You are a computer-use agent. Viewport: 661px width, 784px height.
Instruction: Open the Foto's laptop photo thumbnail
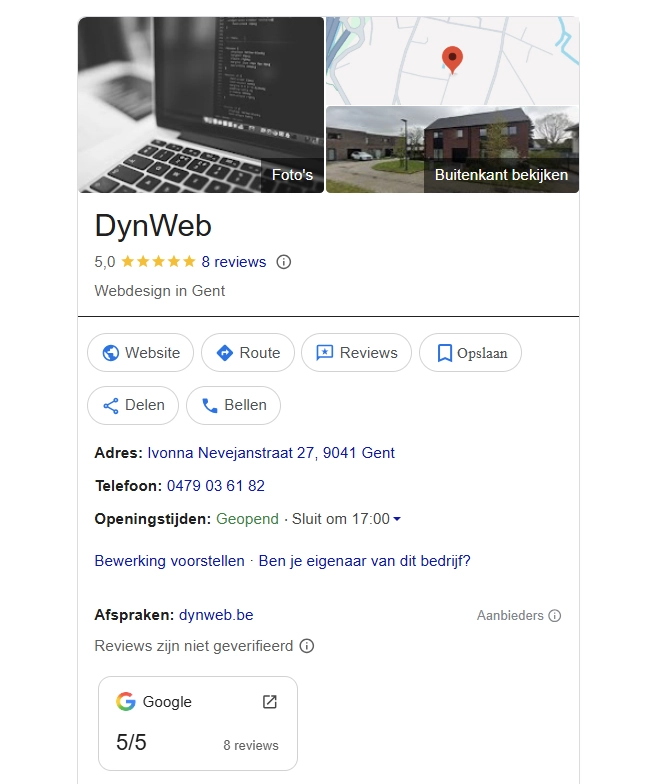coord(201,105)
